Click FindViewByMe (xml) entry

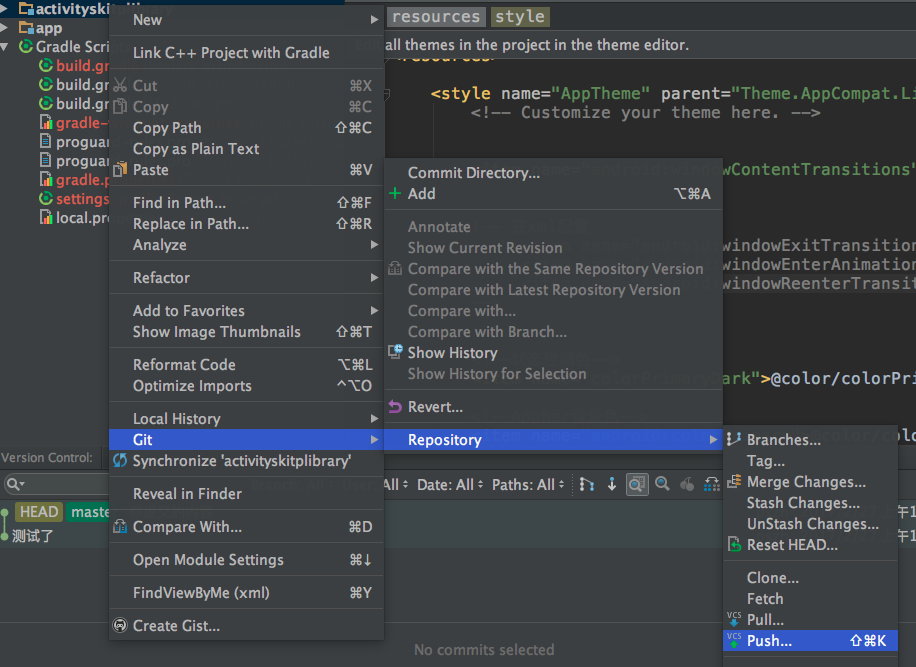[x=247, y=593]
